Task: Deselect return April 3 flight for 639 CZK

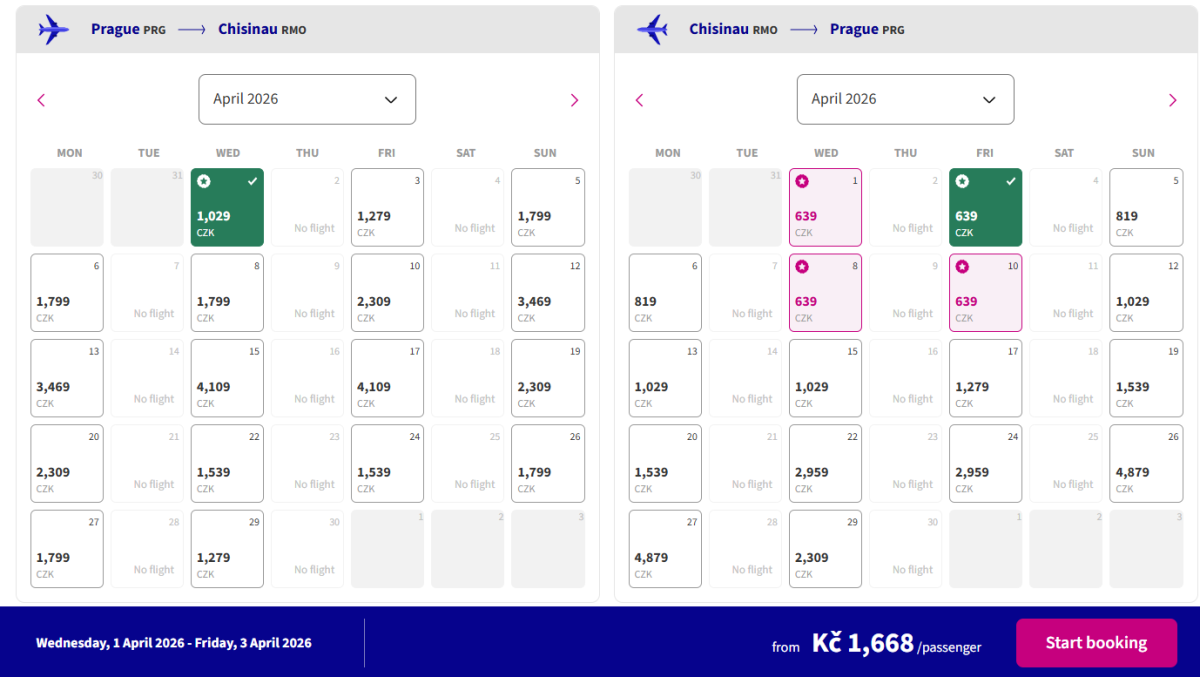Action: [x=985, y=207]
